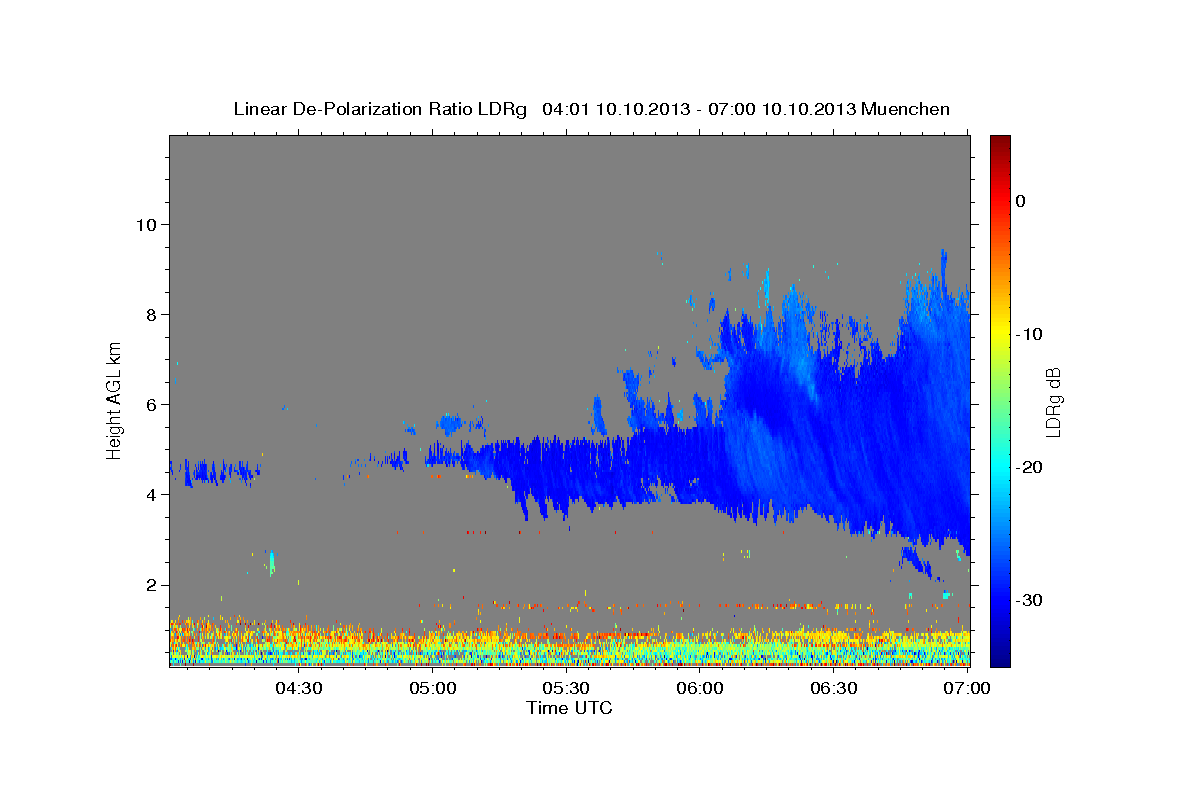1200x800 pixels.
Task: Click the thin blue cloud strip at far left near 4.5 km
Action: click(215, 471)
